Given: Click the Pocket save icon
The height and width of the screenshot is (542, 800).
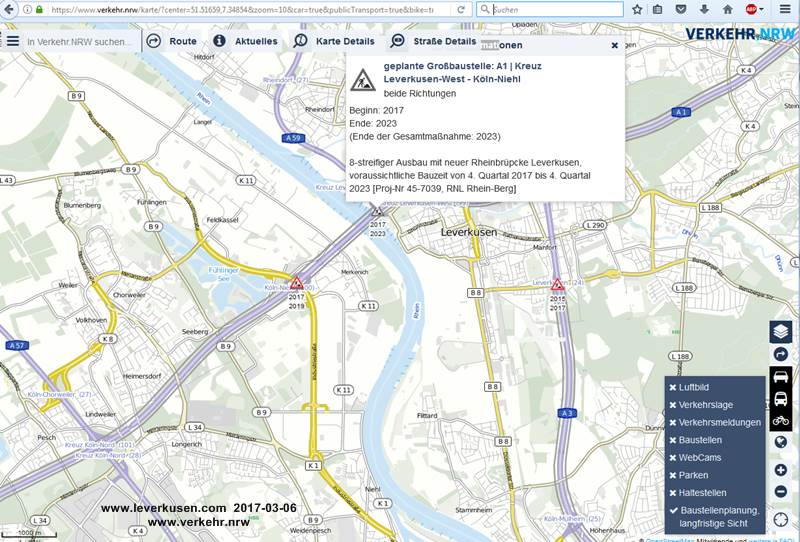Looking at the screenshot, I should (681, 9).
